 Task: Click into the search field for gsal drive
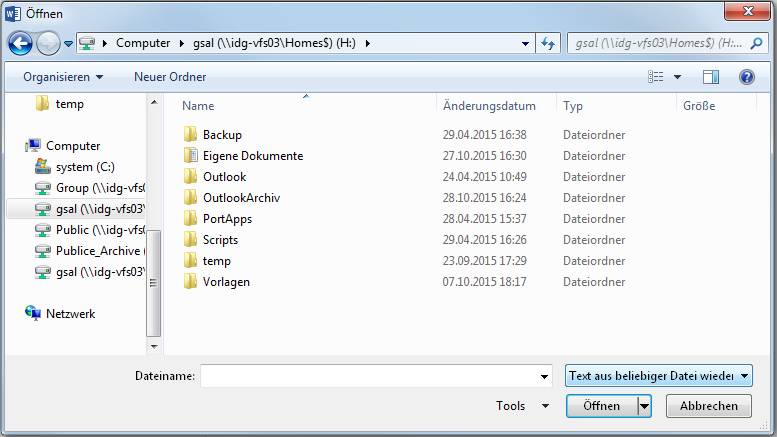[658, 44]
